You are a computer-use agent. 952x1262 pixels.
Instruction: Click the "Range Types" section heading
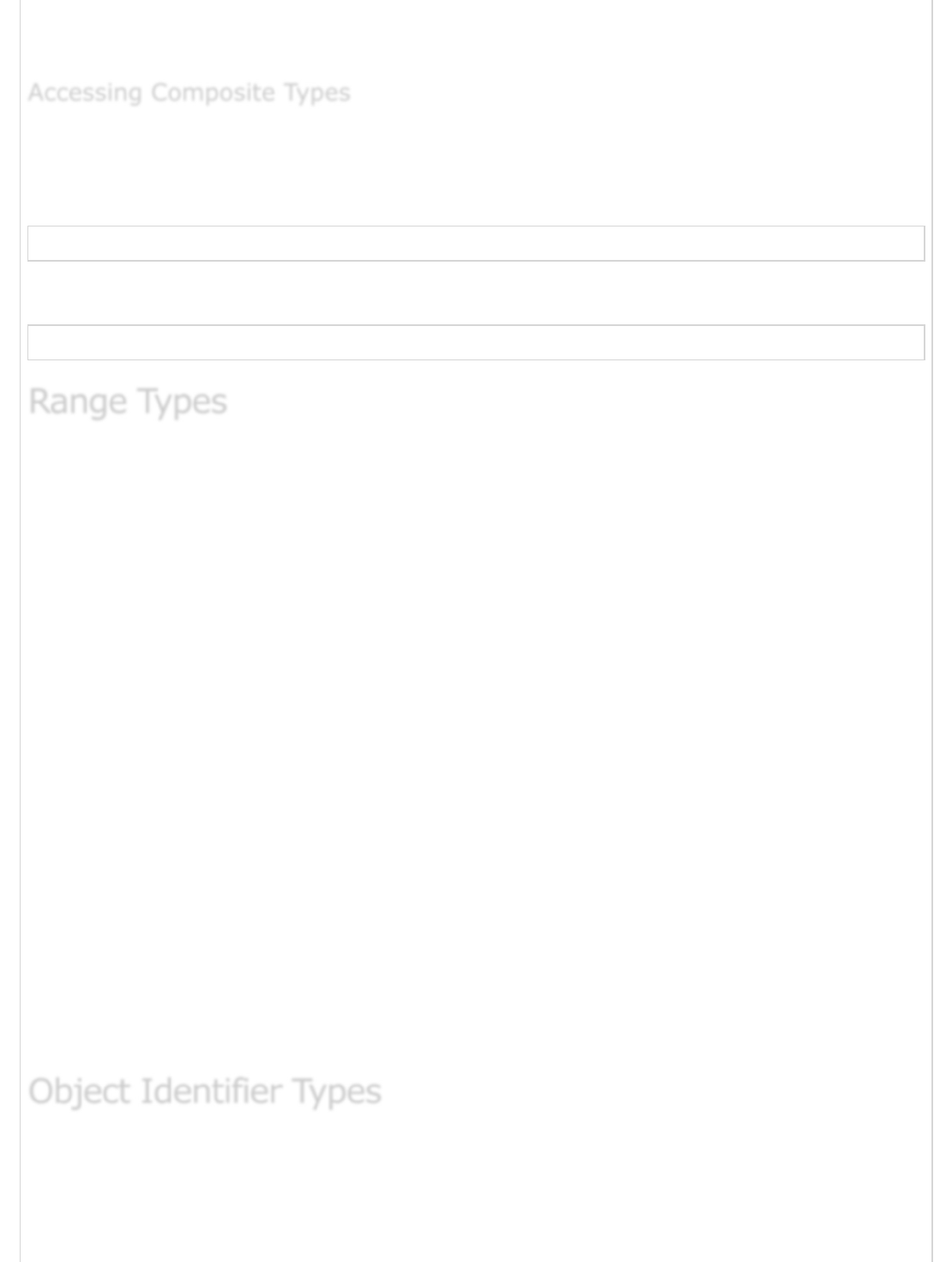pos(128,402)
